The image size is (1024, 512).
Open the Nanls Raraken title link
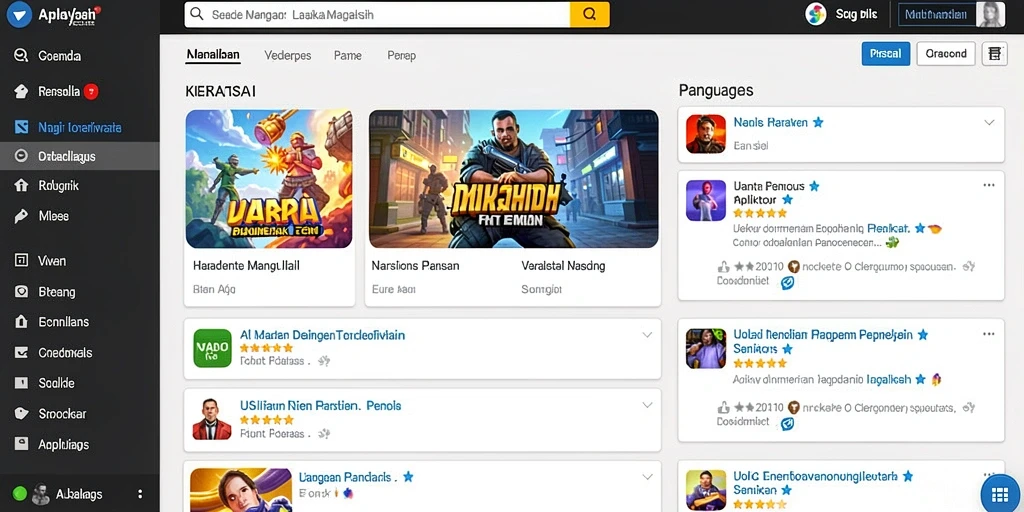(771, 122)
